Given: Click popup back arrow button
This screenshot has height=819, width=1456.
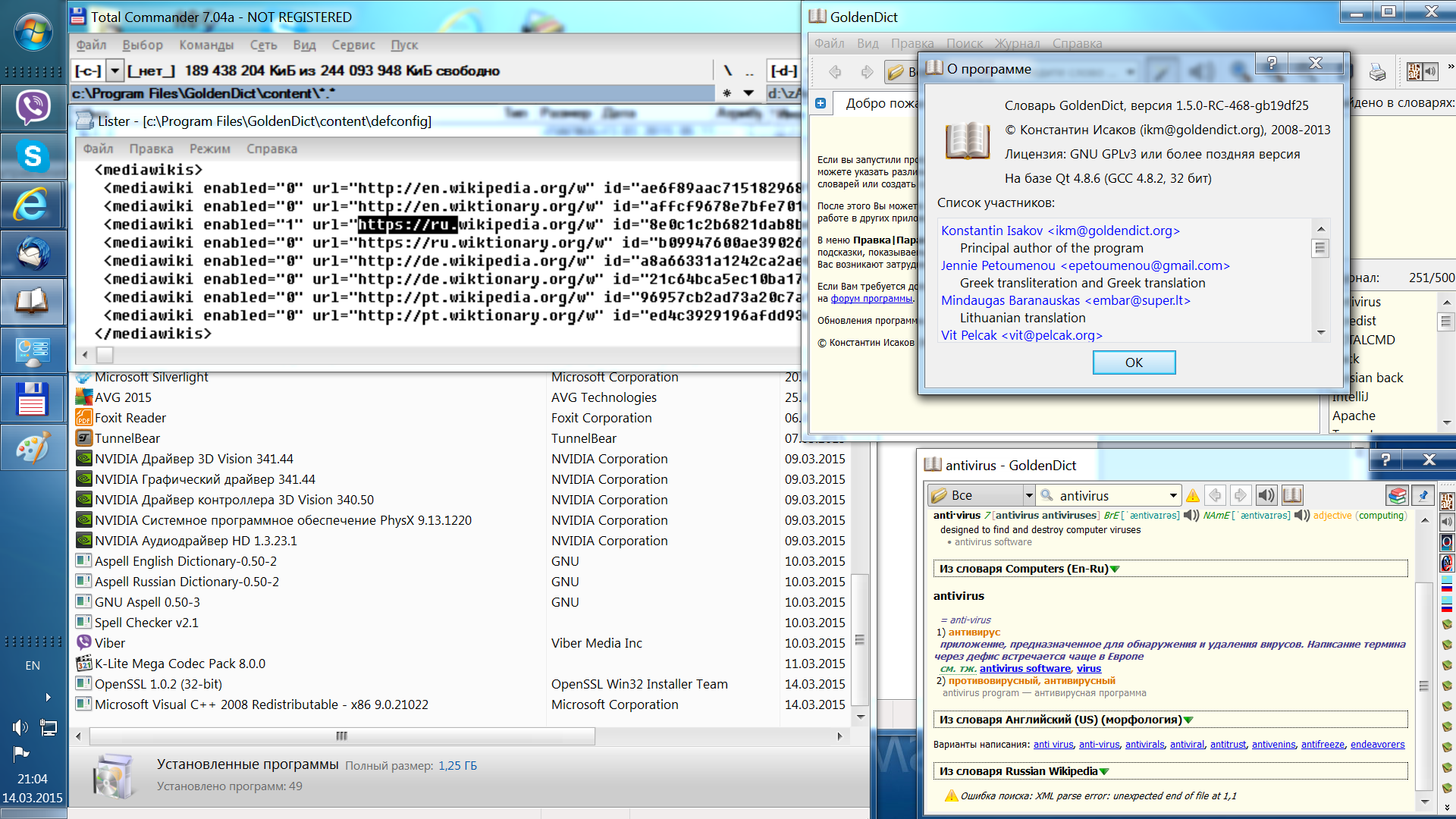Looking at the screenshot, I should pyautogui.click(x=1215, y=495).
